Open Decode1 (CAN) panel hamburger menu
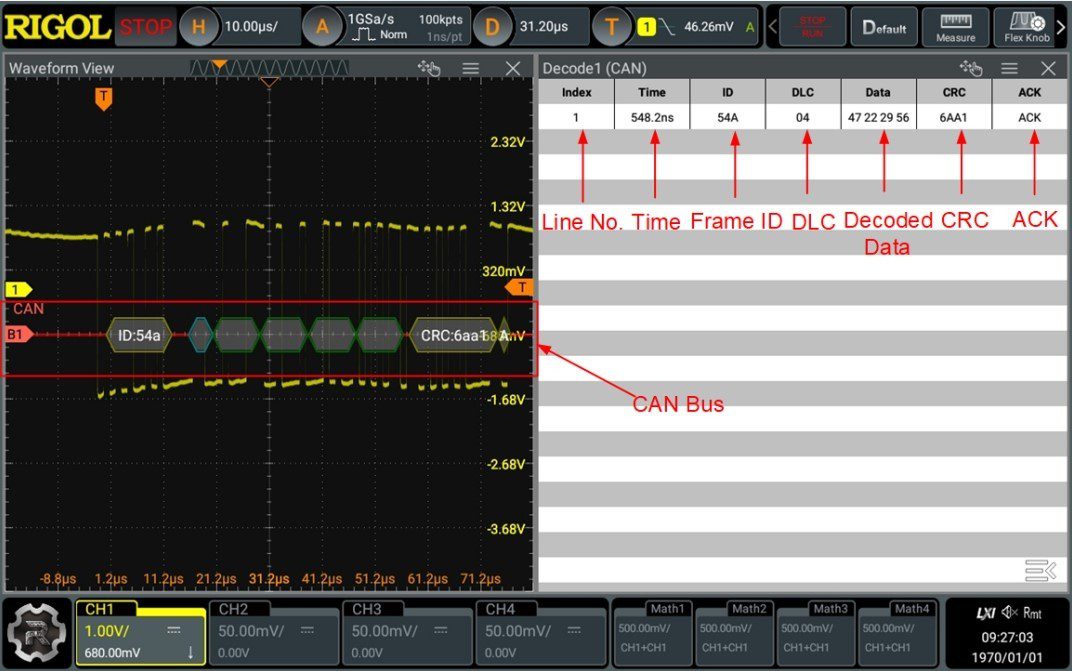Image resolution: width=1072 pixels, height=671 pixels. pyautogui.click(x=1009, y=68)
